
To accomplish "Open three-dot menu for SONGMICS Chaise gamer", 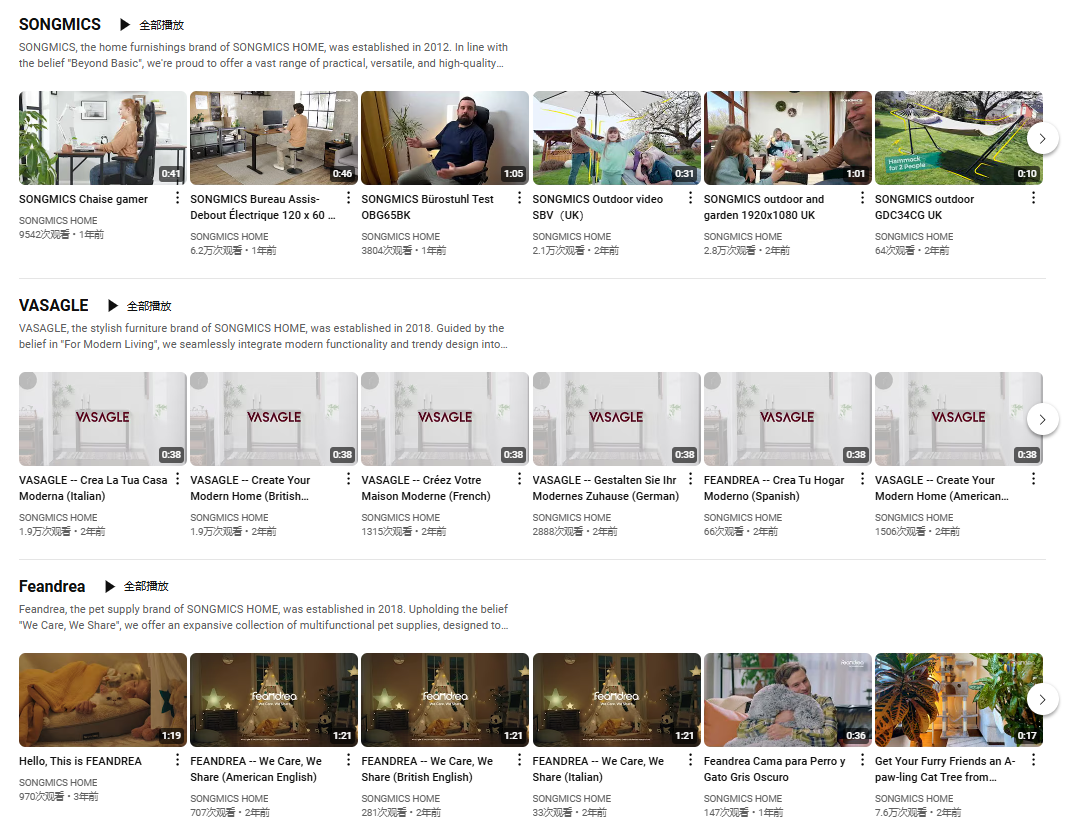I will 178,198.
